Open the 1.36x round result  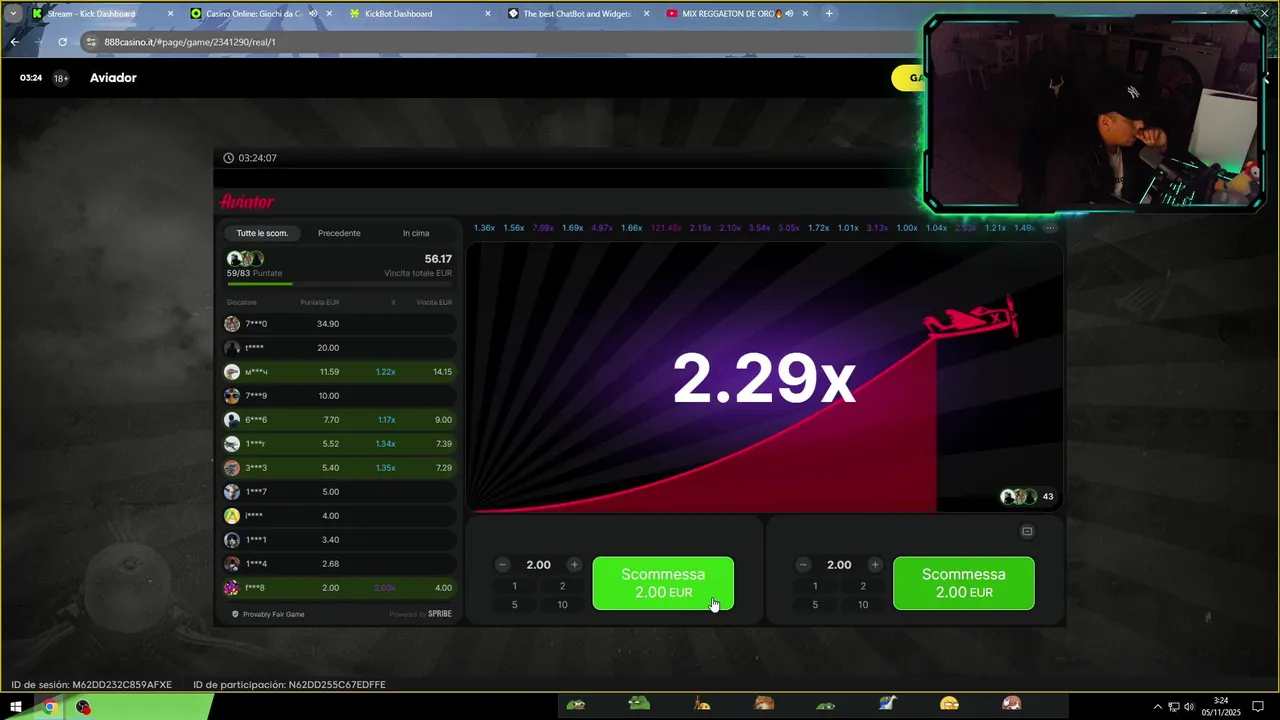484,228
